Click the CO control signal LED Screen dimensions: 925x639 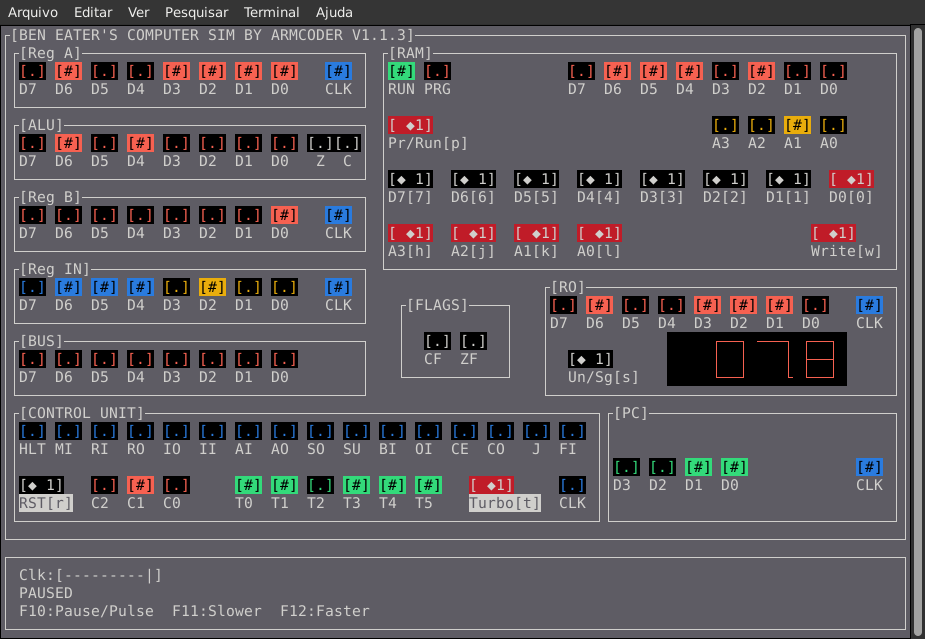point(500,431)
